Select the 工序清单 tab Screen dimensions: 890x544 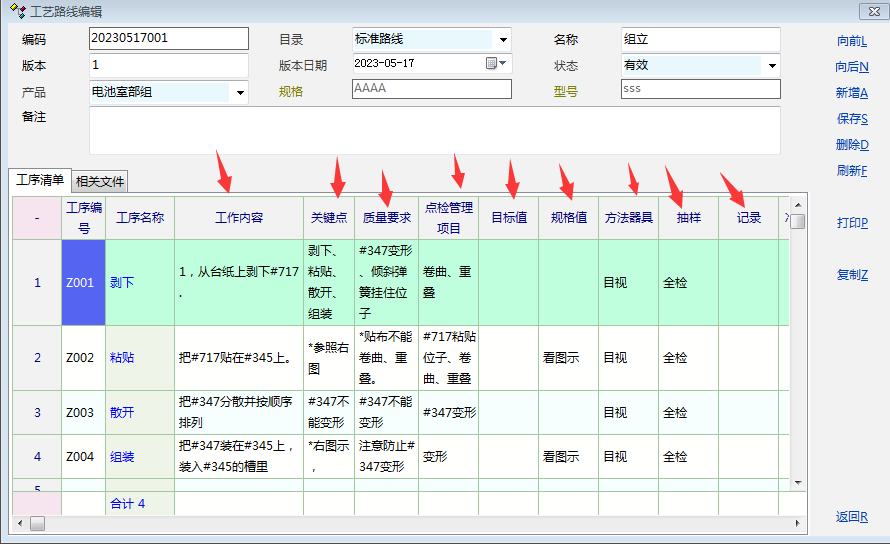click(40, 181)
